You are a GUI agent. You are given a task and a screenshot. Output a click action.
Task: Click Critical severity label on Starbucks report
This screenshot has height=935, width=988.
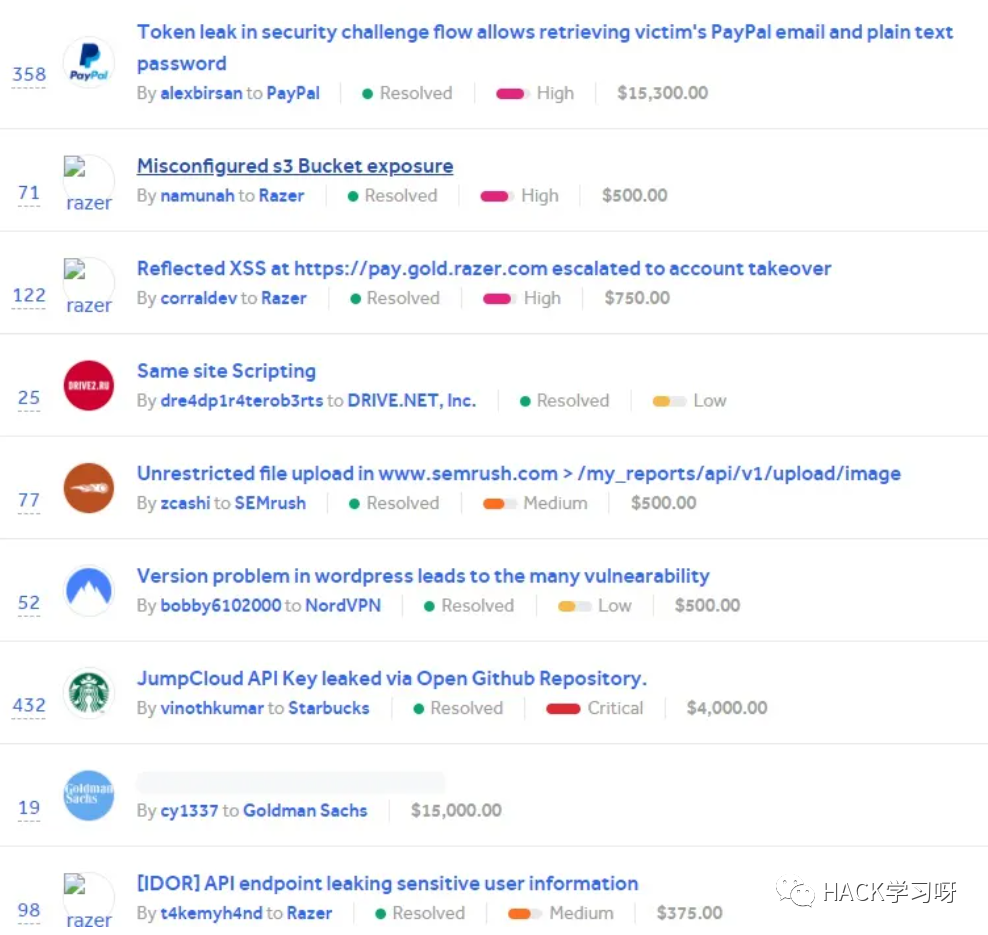pos(615,708)
